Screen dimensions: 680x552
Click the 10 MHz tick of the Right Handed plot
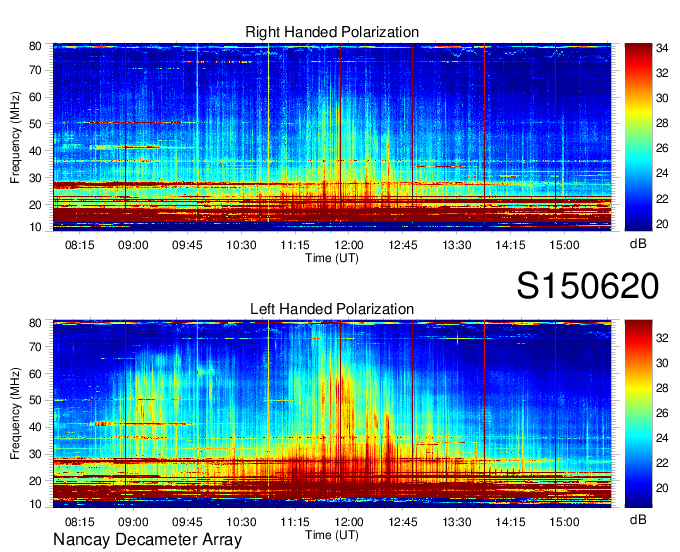tap(35, 227)
